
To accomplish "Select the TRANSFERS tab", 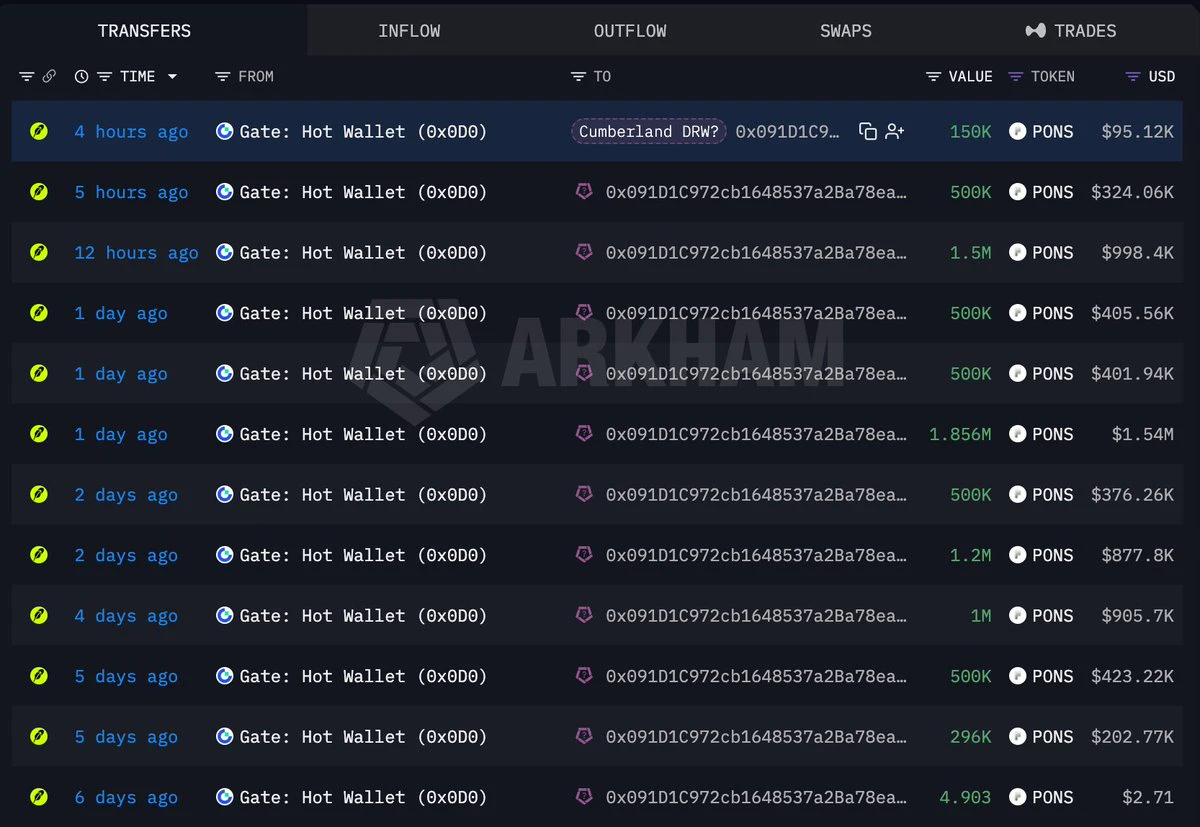I will pyautogui.click(x=144, y=31).
